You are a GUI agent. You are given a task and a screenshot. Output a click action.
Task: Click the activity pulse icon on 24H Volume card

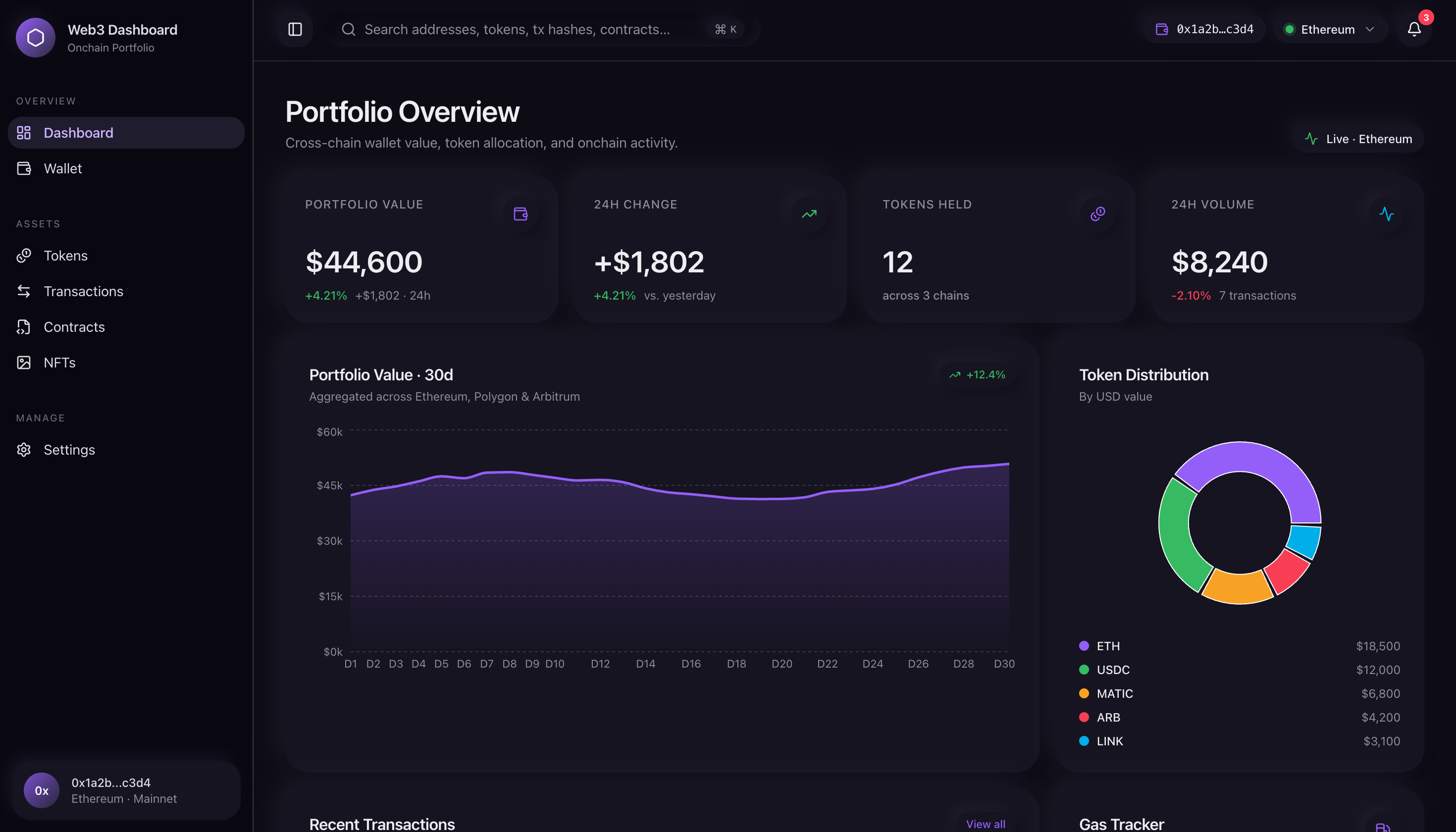tap(1386, 214)
